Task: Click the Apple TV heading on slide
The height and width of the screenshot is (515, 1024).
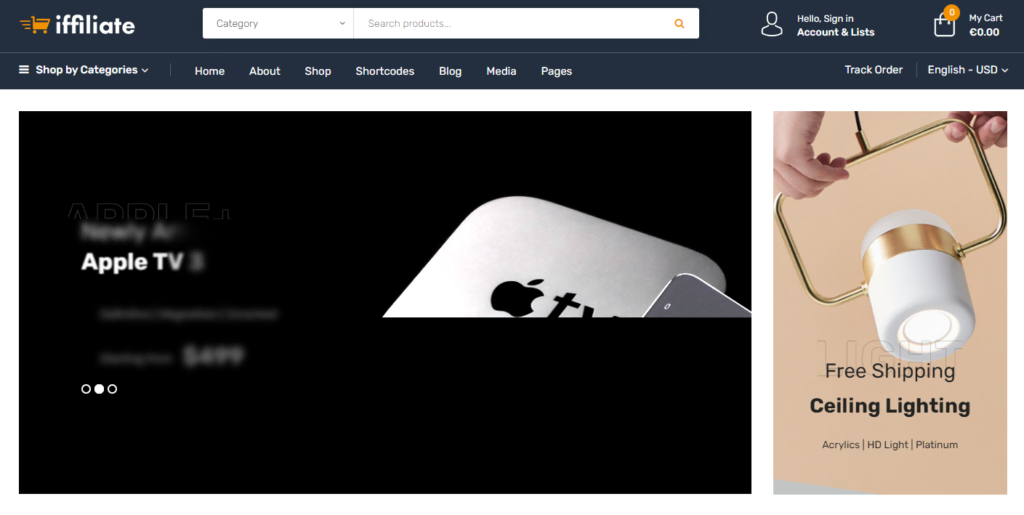Action: pyautogui.click(x=142, y=262)
